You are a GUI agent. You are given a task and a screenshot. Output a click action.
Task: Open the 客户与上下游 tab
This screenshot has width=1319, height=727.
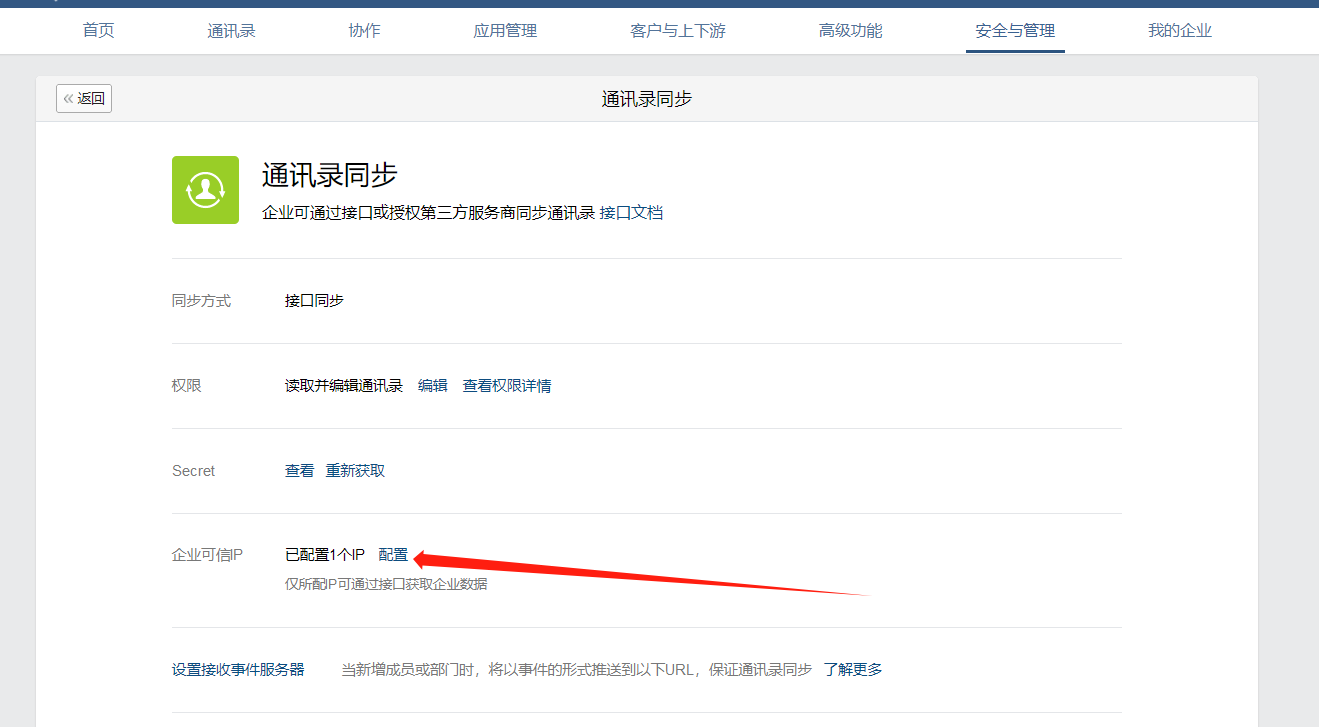[x=678, y=30]
